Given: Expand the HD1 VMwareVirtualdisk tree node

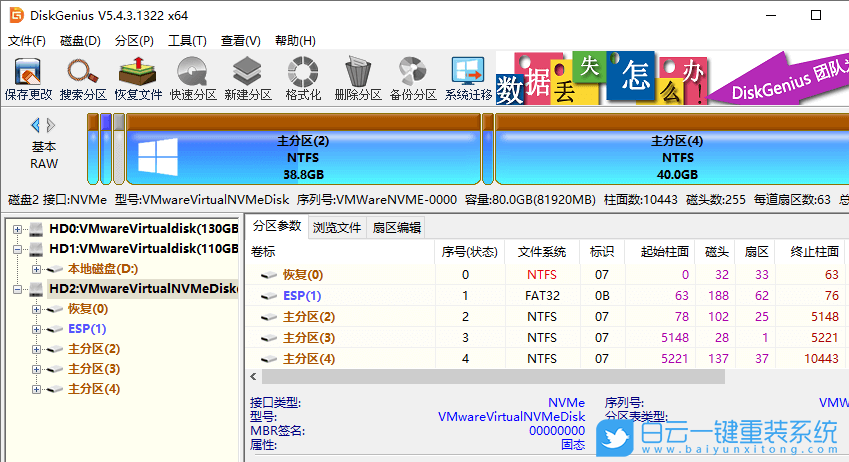Looking at the screenshot, I should click(17, 249).
